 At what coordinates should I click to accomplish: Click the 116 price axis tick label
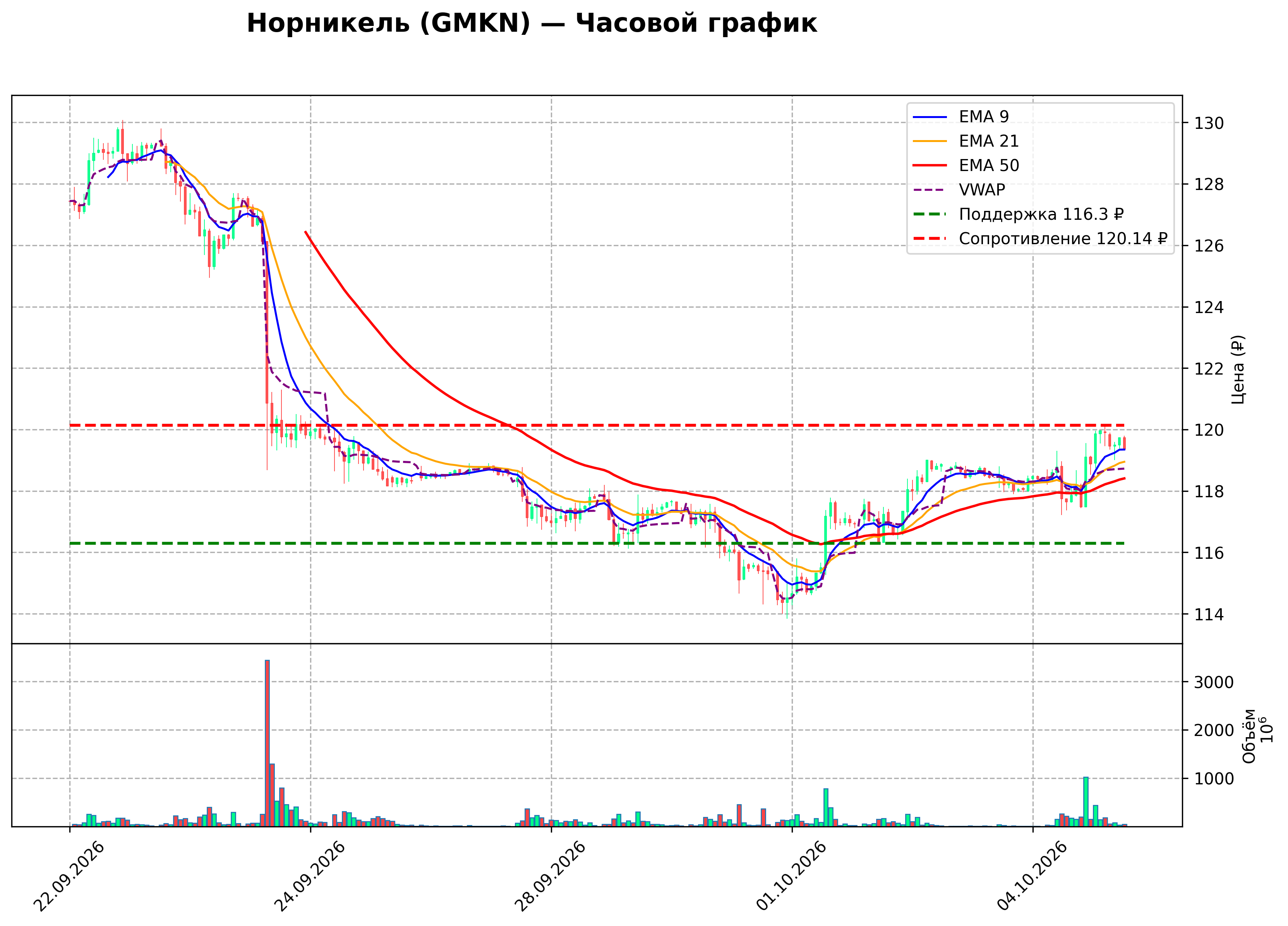[x=1209, y=553]
